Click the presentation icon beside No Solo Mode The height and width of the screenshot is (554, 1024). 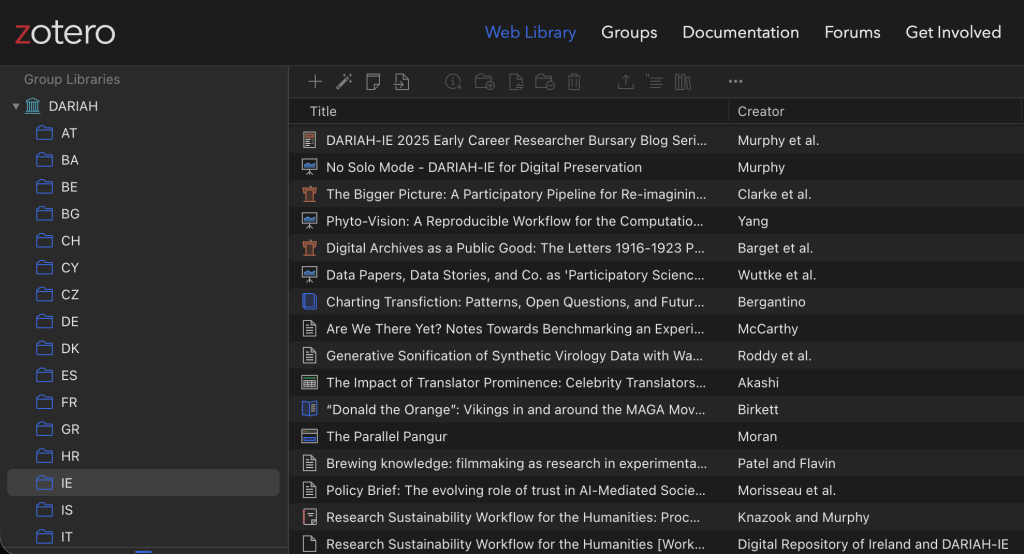pos(310,167)
